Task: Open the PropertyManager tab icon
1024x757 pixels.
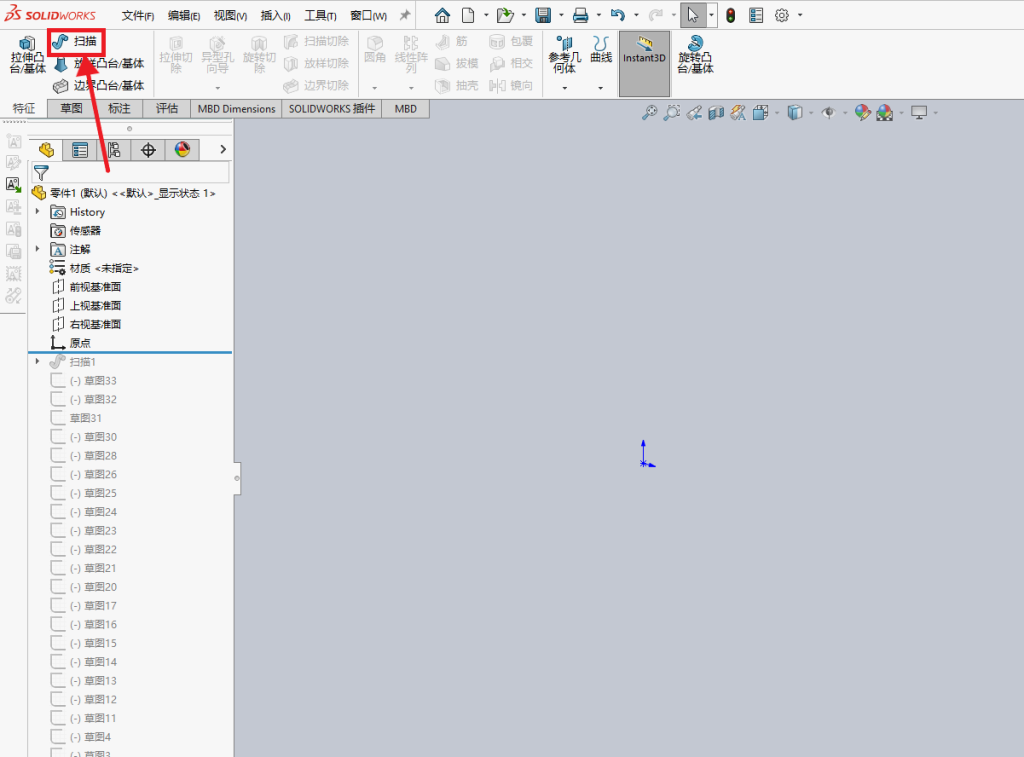Action: [80, 150]
